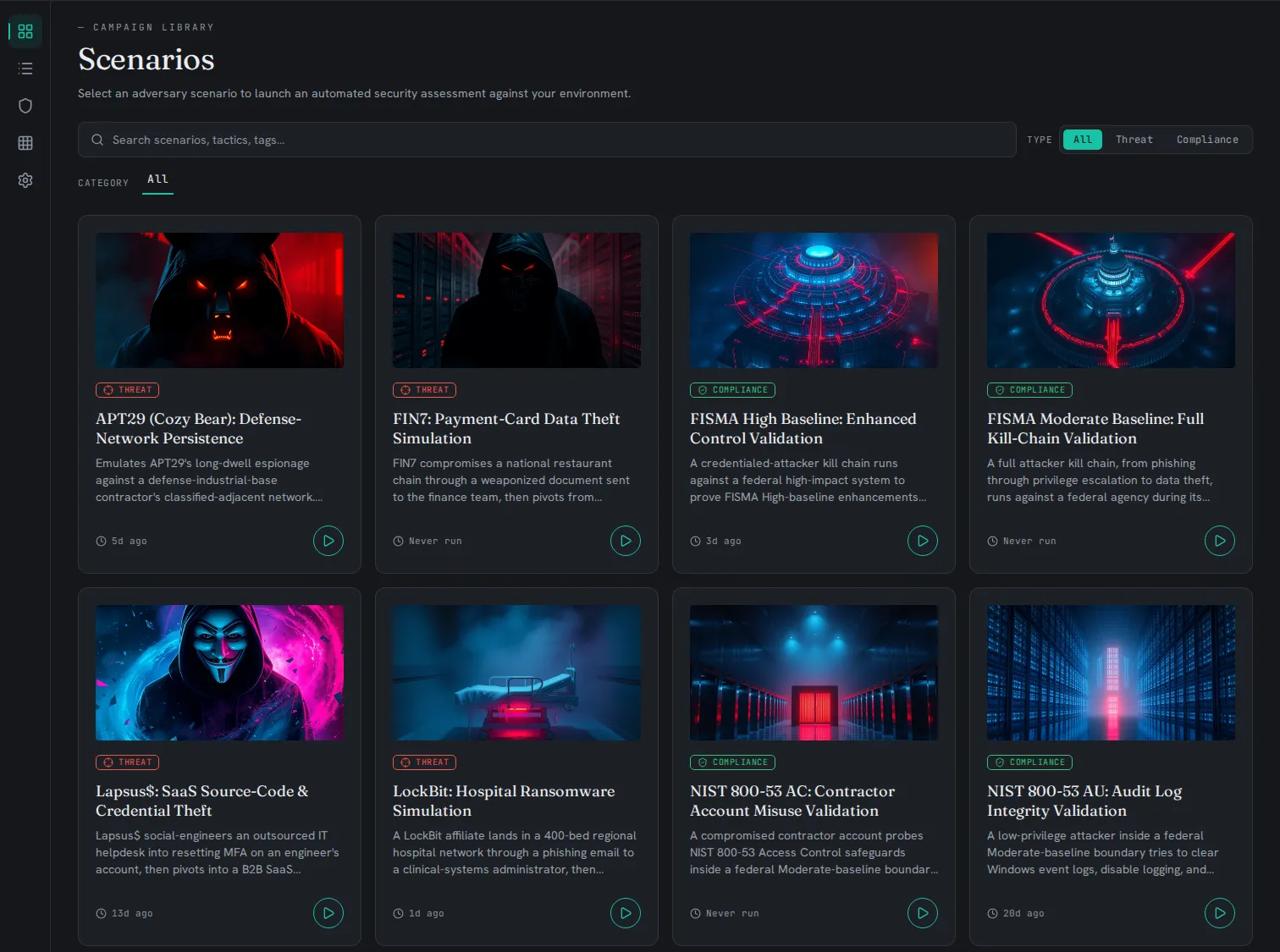The image size is (1280, 952).
Task: Open FISMA High Baseline: Enhanced Control Validation title
Action: click(x=803, y=428)
